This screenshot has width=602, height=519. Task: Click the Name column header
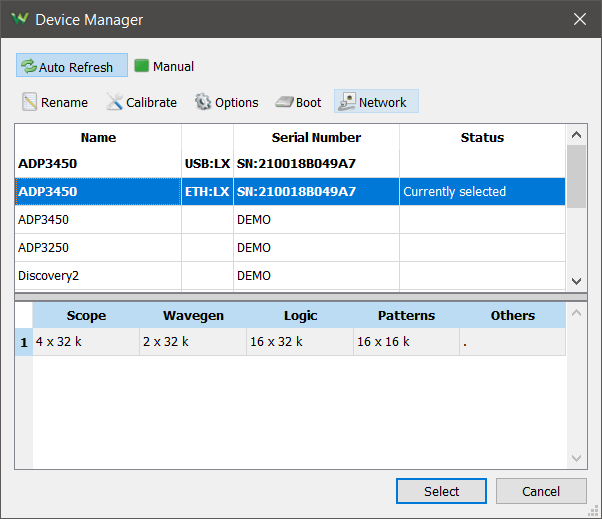98,137
